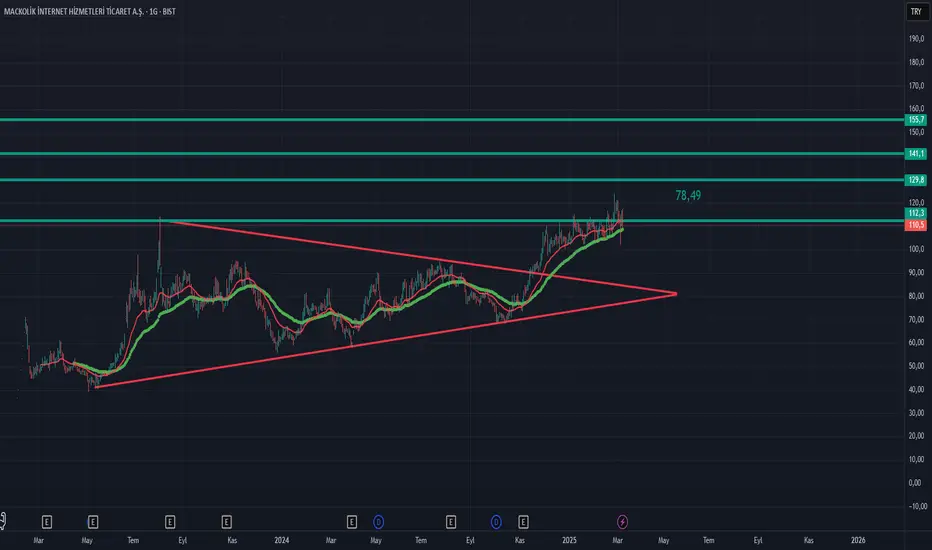932x550 pixels.
Task: Select the 129,8 horizontal line price label
Action: click(916, 180)
